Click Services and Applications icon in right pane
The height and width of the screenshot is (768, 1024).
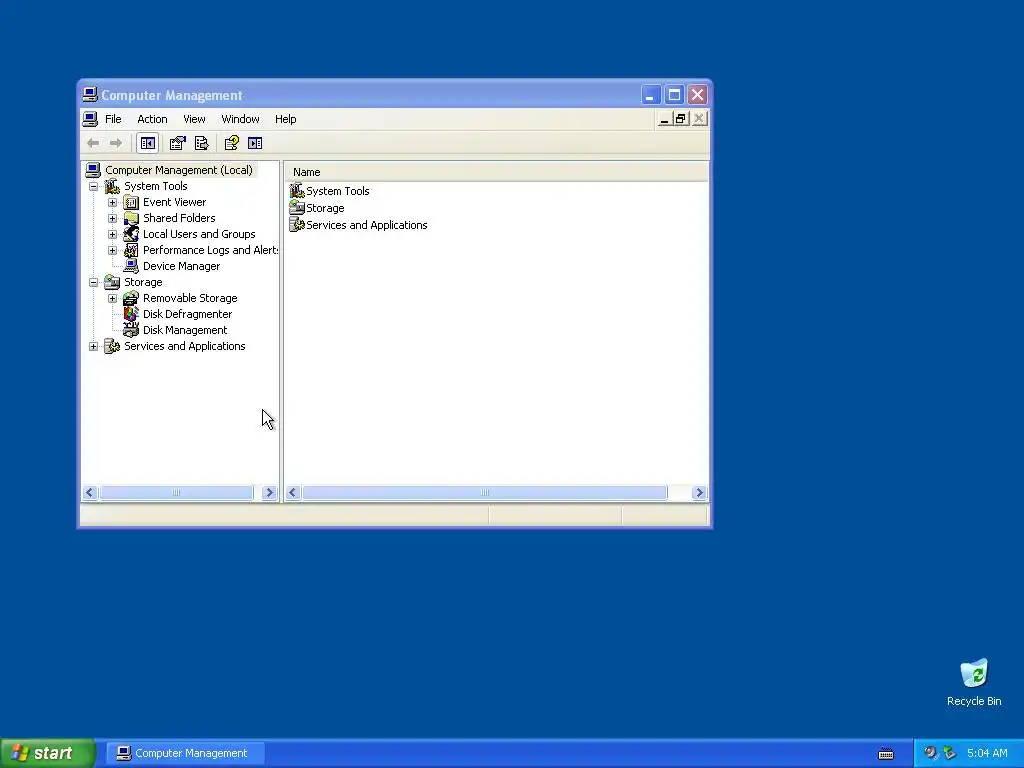click(297, 225)
